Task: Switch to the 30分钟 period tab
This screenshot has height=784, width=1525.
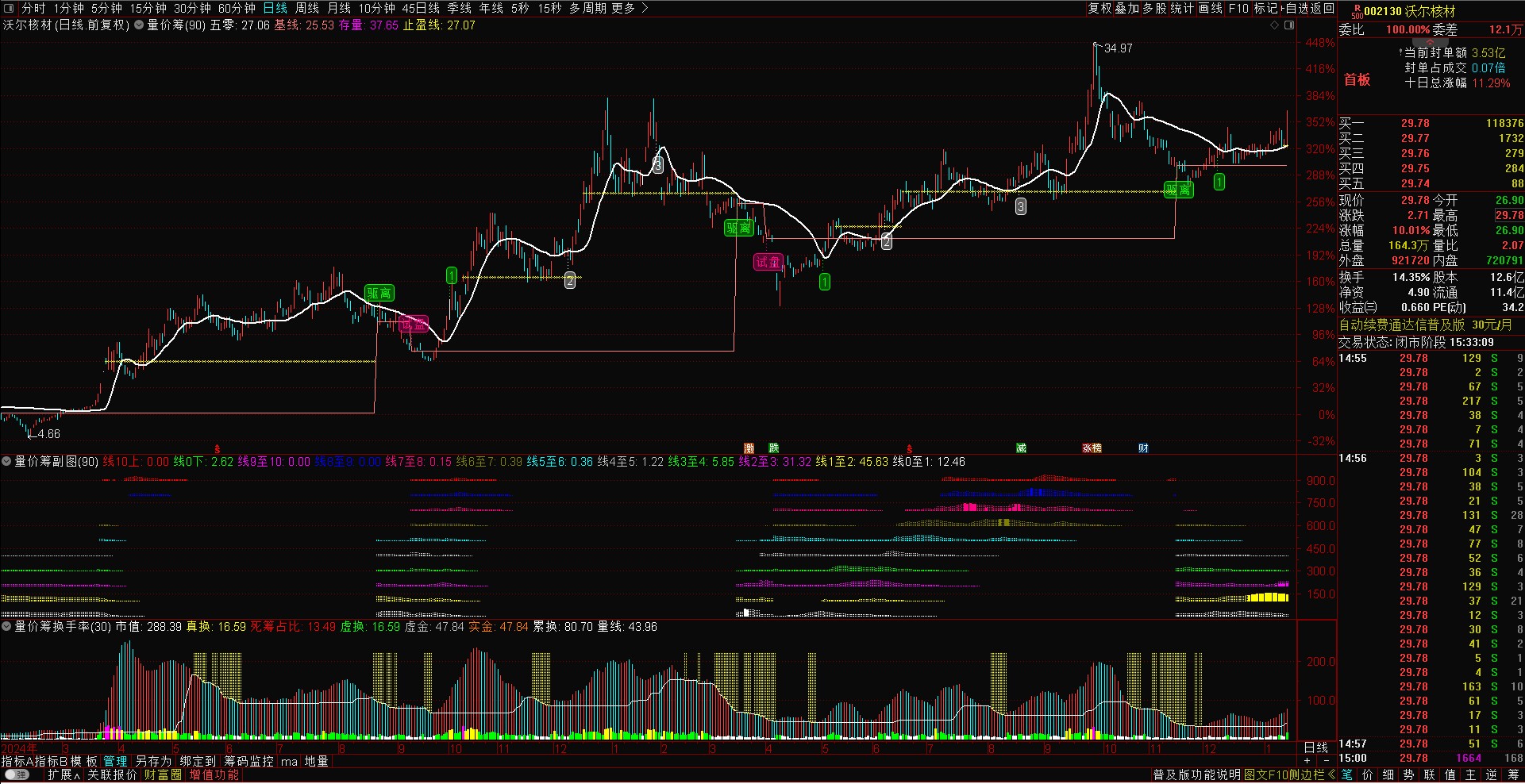Action: coord(192,8)
